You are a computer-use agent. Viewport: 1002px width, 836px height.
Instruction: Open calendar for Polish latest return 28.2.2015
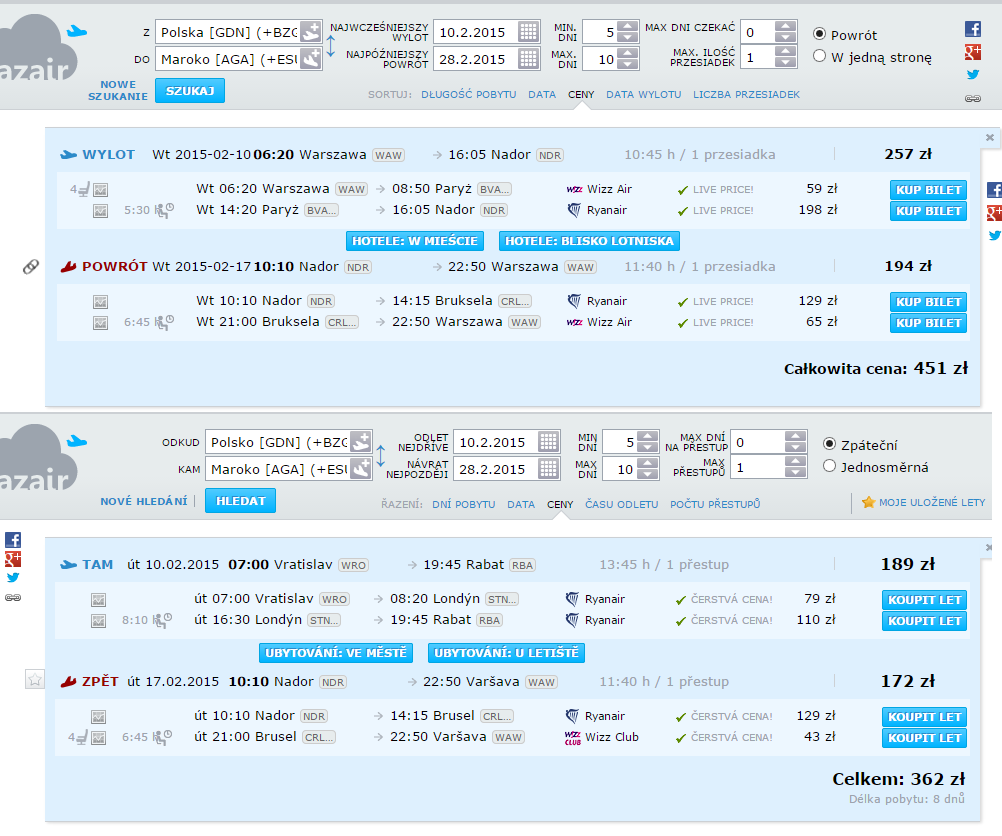[528, 59]
